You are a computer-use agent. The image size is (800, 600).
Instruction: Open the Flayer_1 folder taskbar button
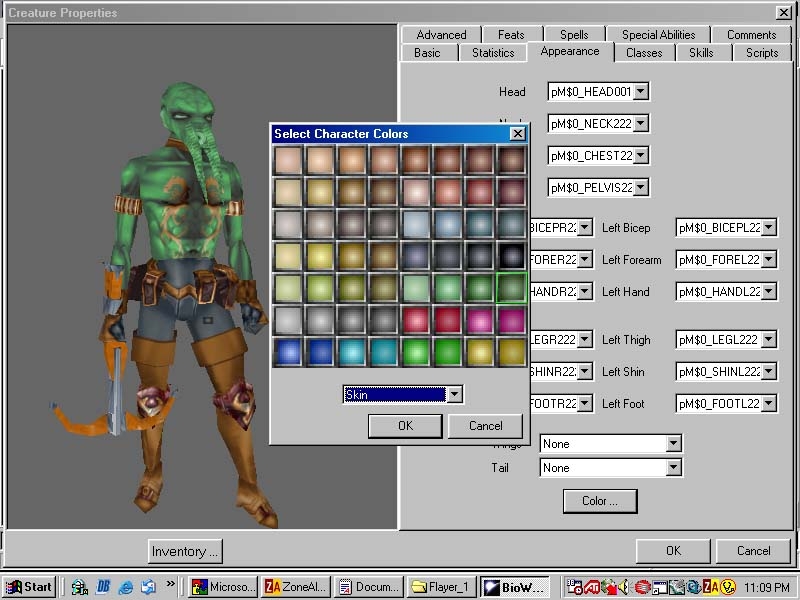(x=441, y=587)
